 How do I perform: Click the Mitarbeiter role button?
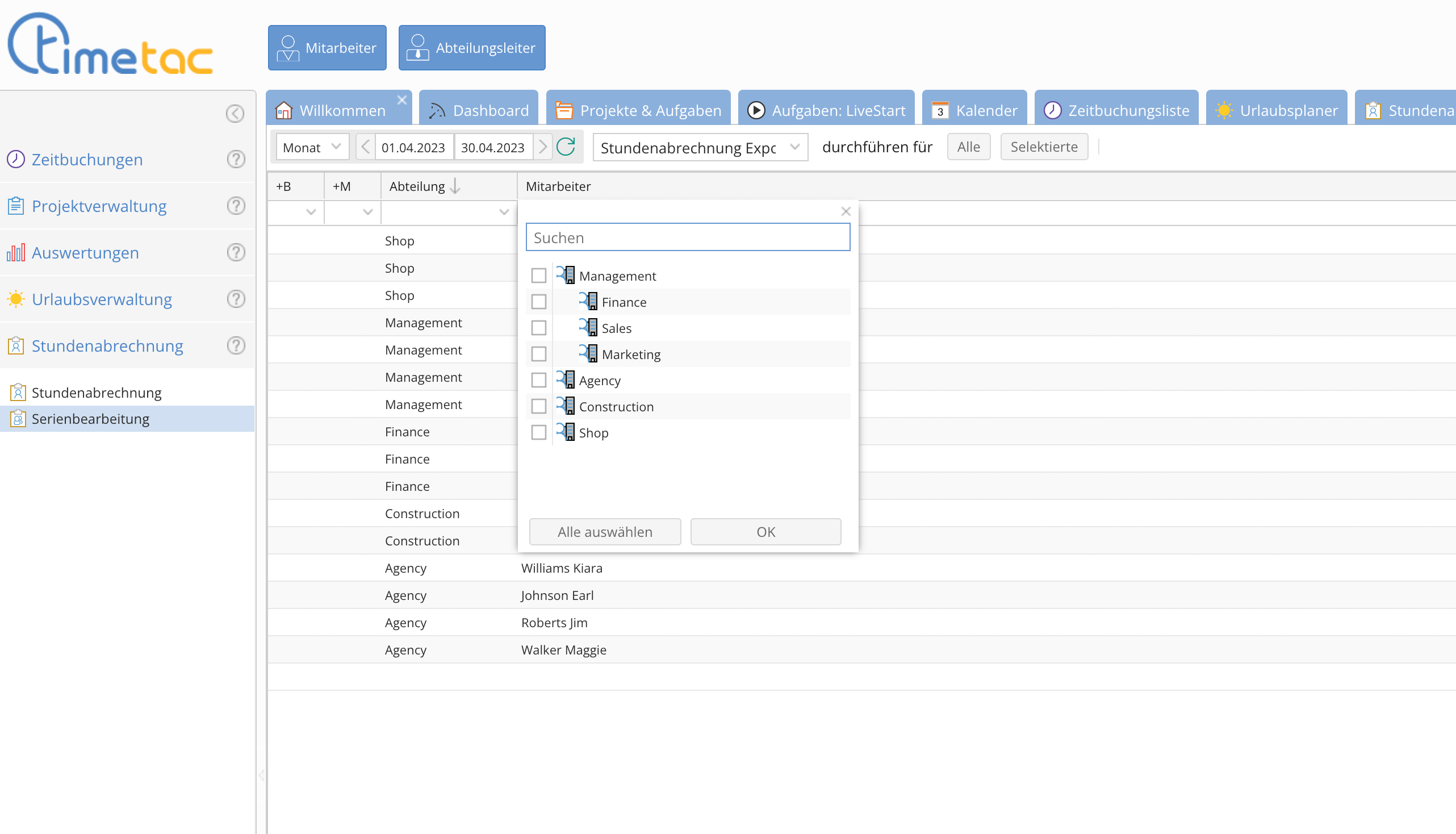(x=327, y=48)
